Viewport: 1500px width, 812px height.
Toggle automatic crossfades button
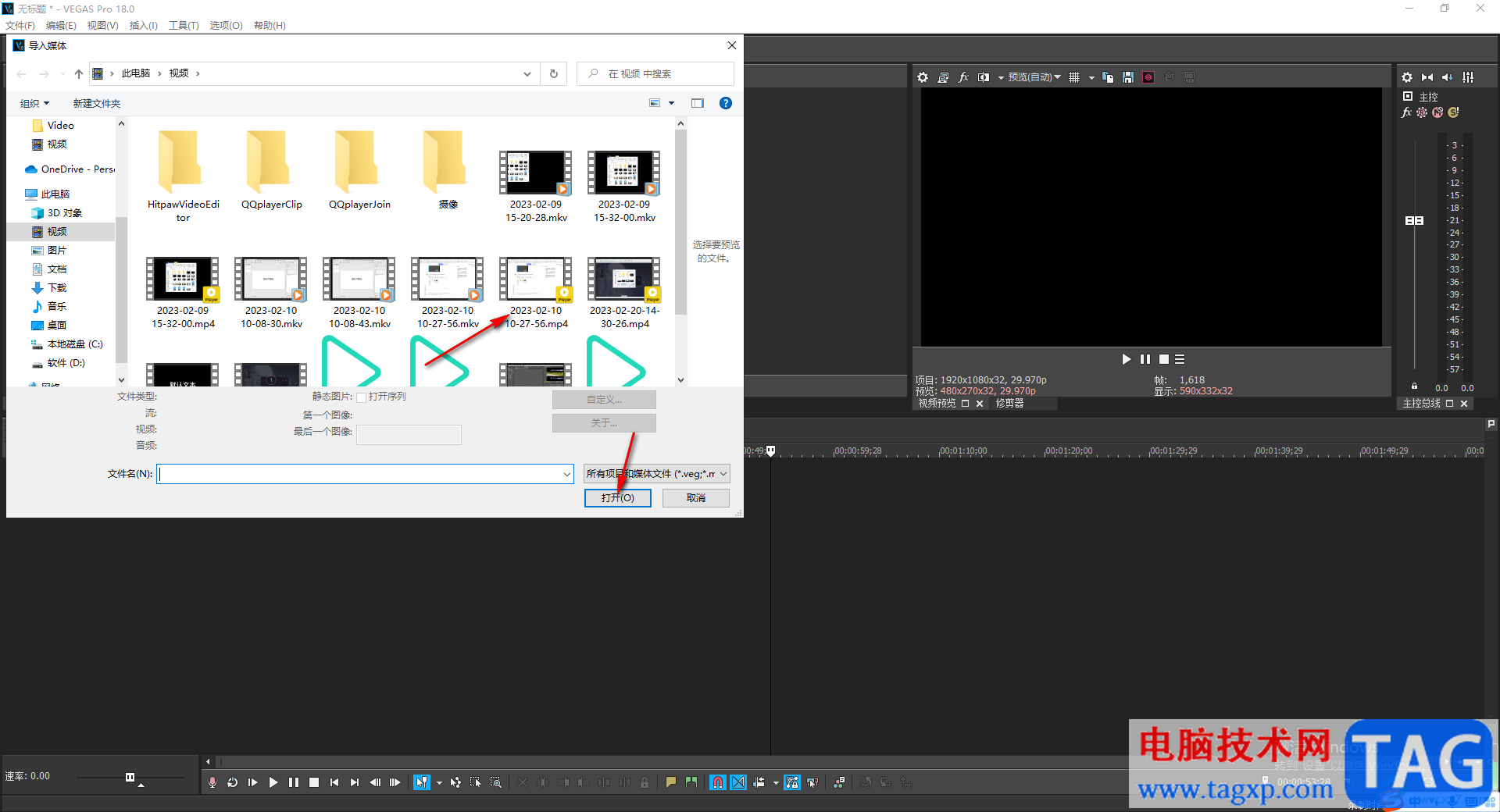pos(738,782)
